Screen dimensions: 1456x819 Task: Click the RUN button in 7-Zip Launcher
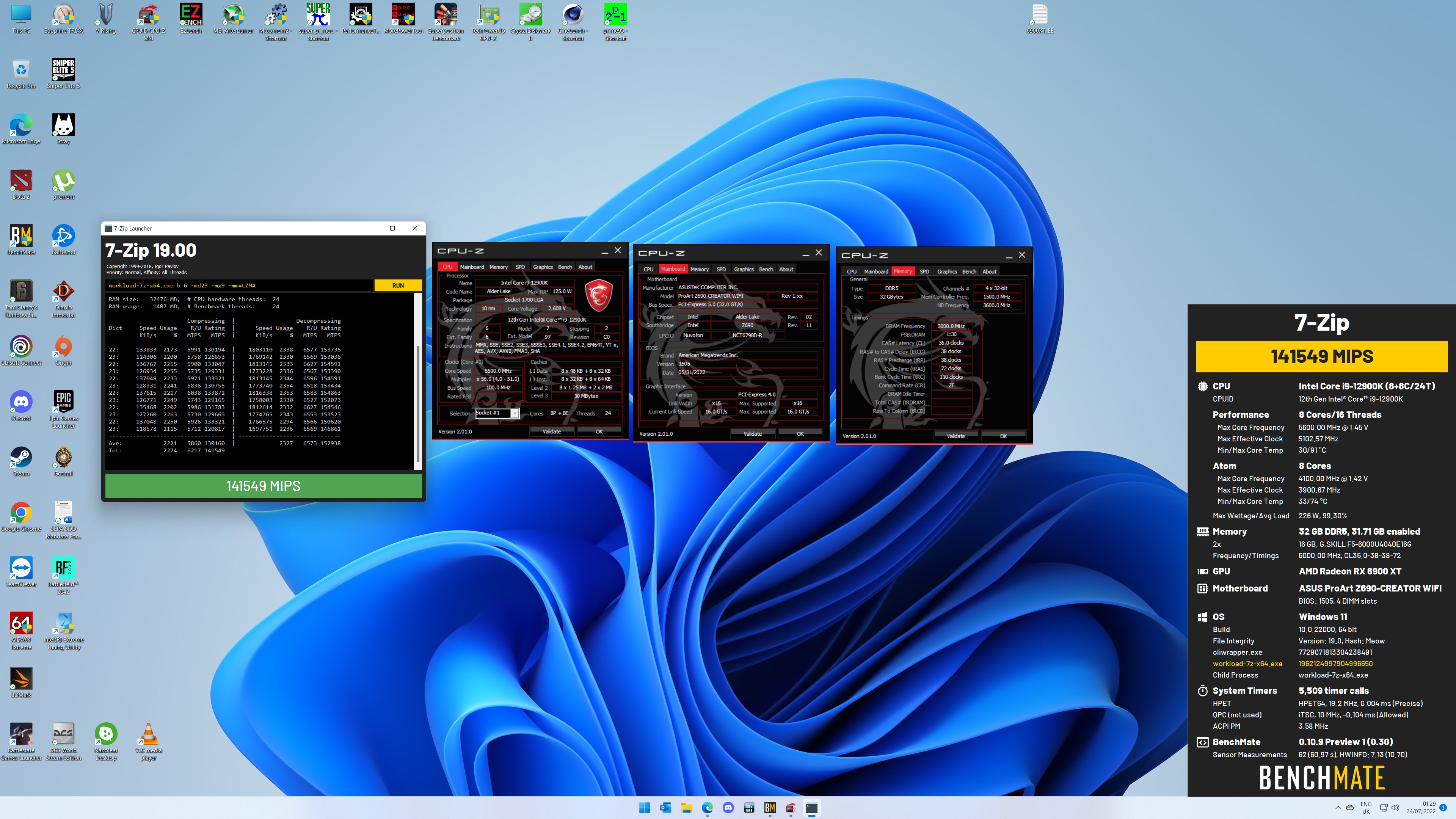(x=398, y=286)
